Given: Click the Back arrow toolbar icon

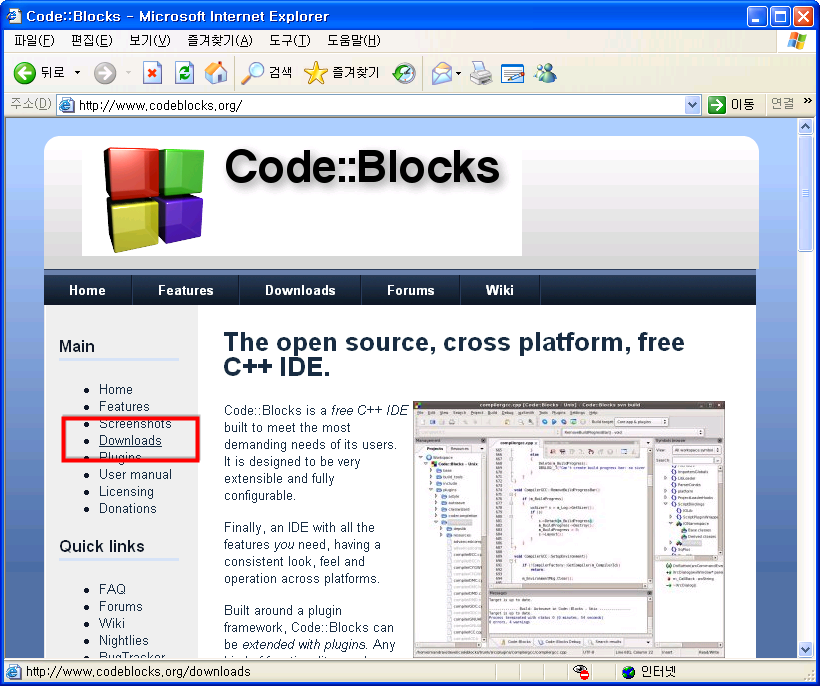Looking at the screenshot, I should coord(25,73).
